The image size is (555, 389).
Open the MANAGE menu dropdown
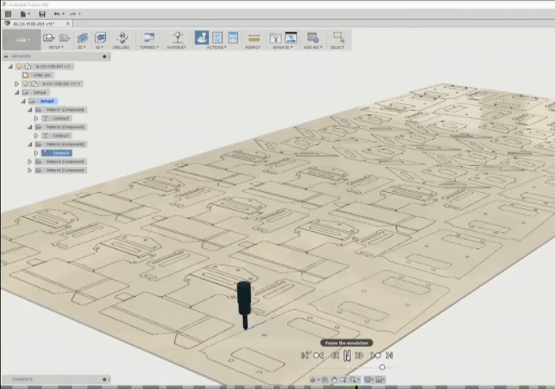282,47
